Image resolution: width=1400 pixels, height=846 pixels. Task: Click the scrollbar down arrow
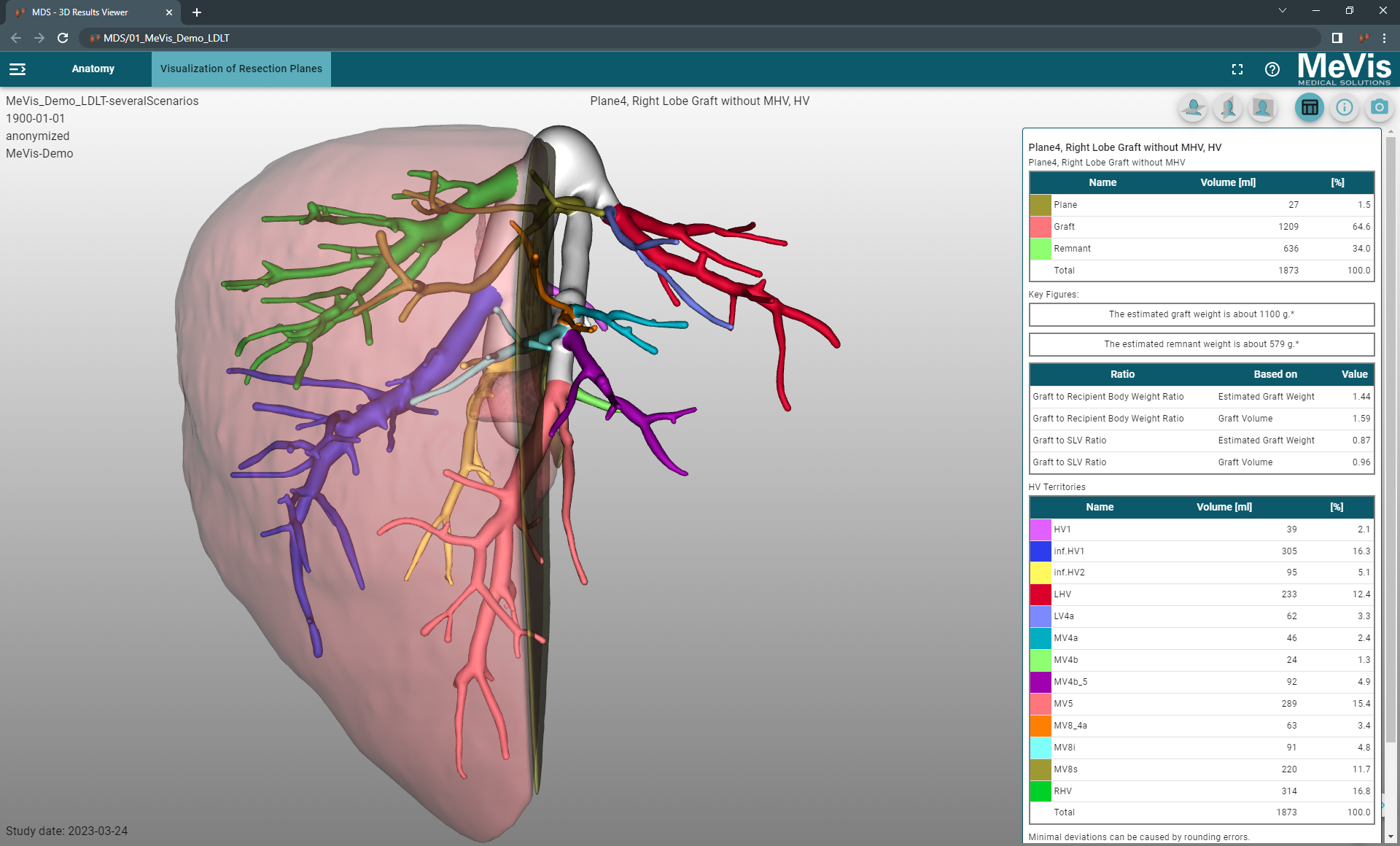[1391, 837]
